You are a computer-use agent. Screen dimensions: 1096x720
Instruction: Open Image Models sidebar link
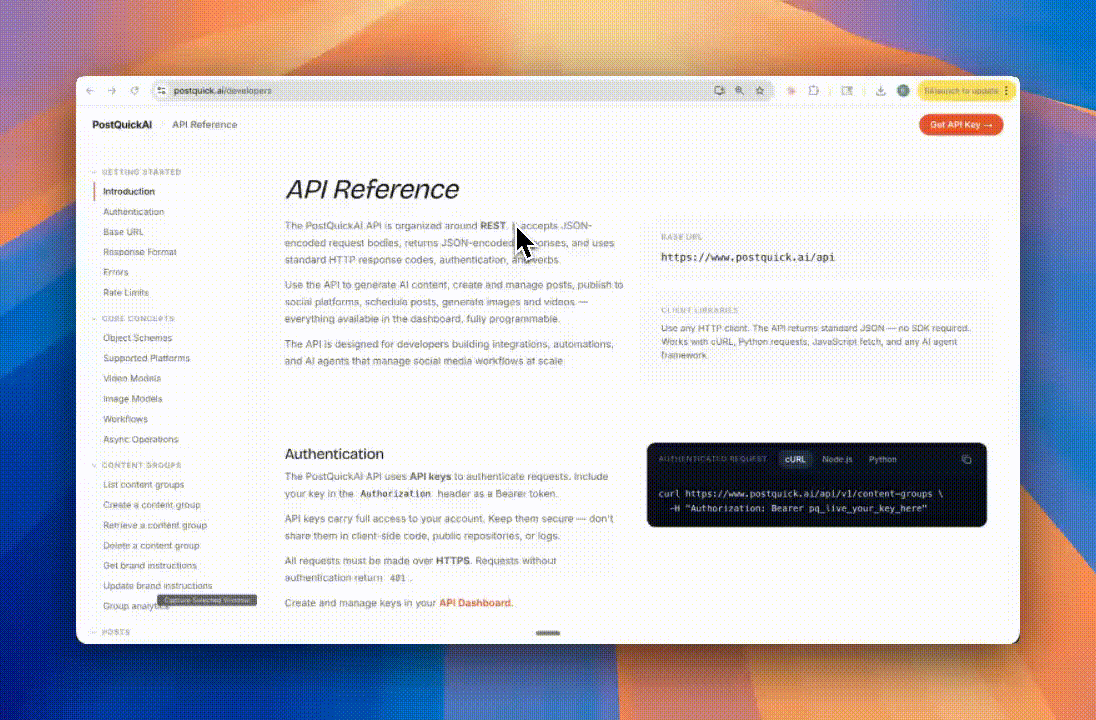point(132,399)
